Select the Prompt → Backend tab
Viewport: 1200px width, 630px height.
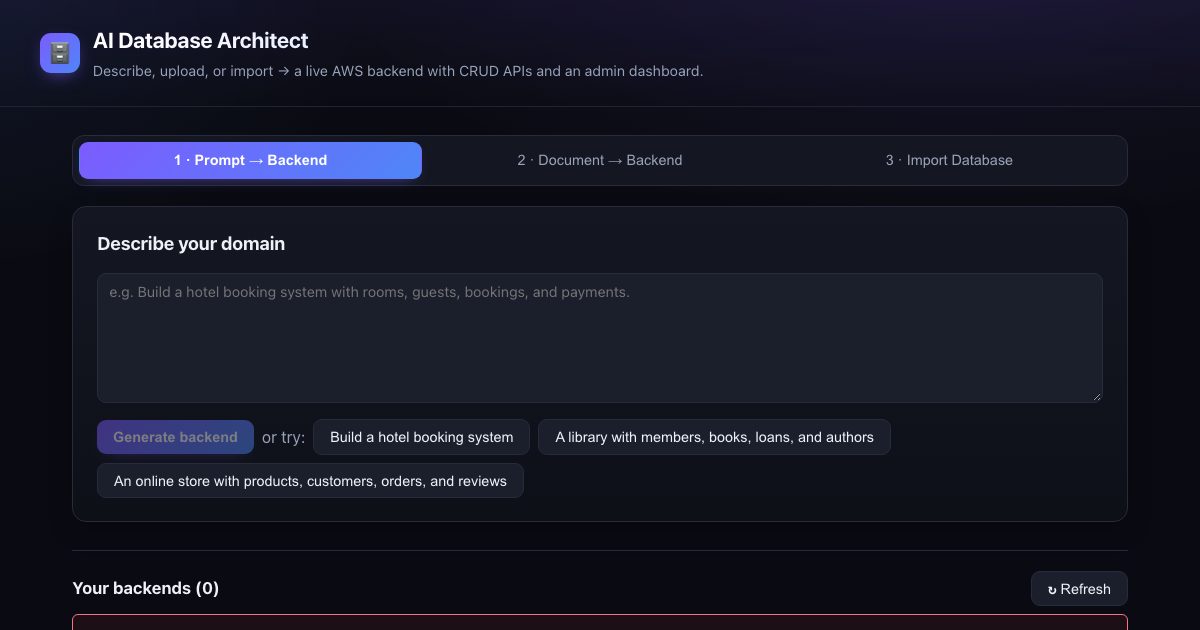pyautogui.click(x=250, y=160)
